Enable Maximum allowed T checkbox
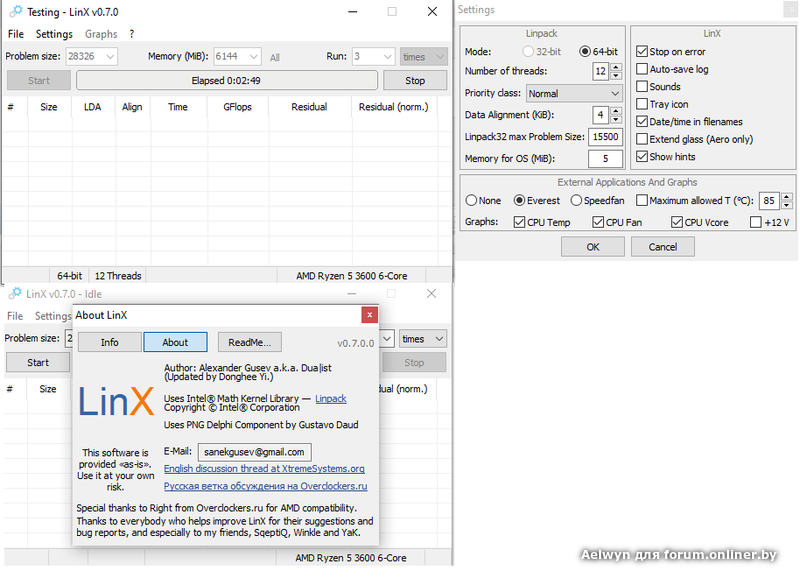Image resolution: width=800 pixels, height=578 pixels. click(x=642, y=200)
